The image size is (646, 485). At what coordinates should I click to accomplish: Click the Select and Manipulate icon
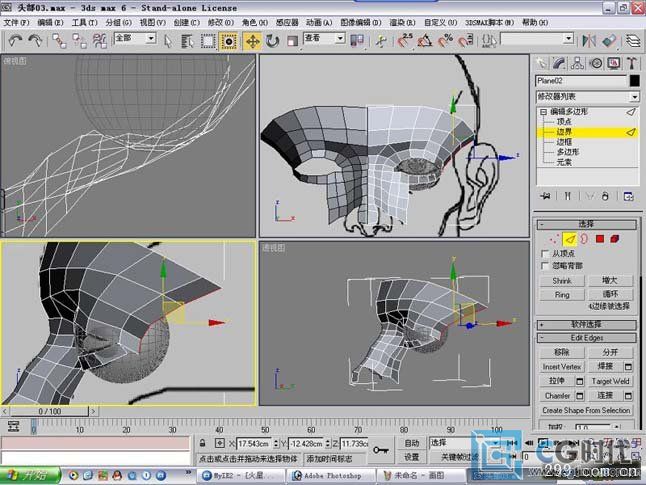[x=382, y=41]
